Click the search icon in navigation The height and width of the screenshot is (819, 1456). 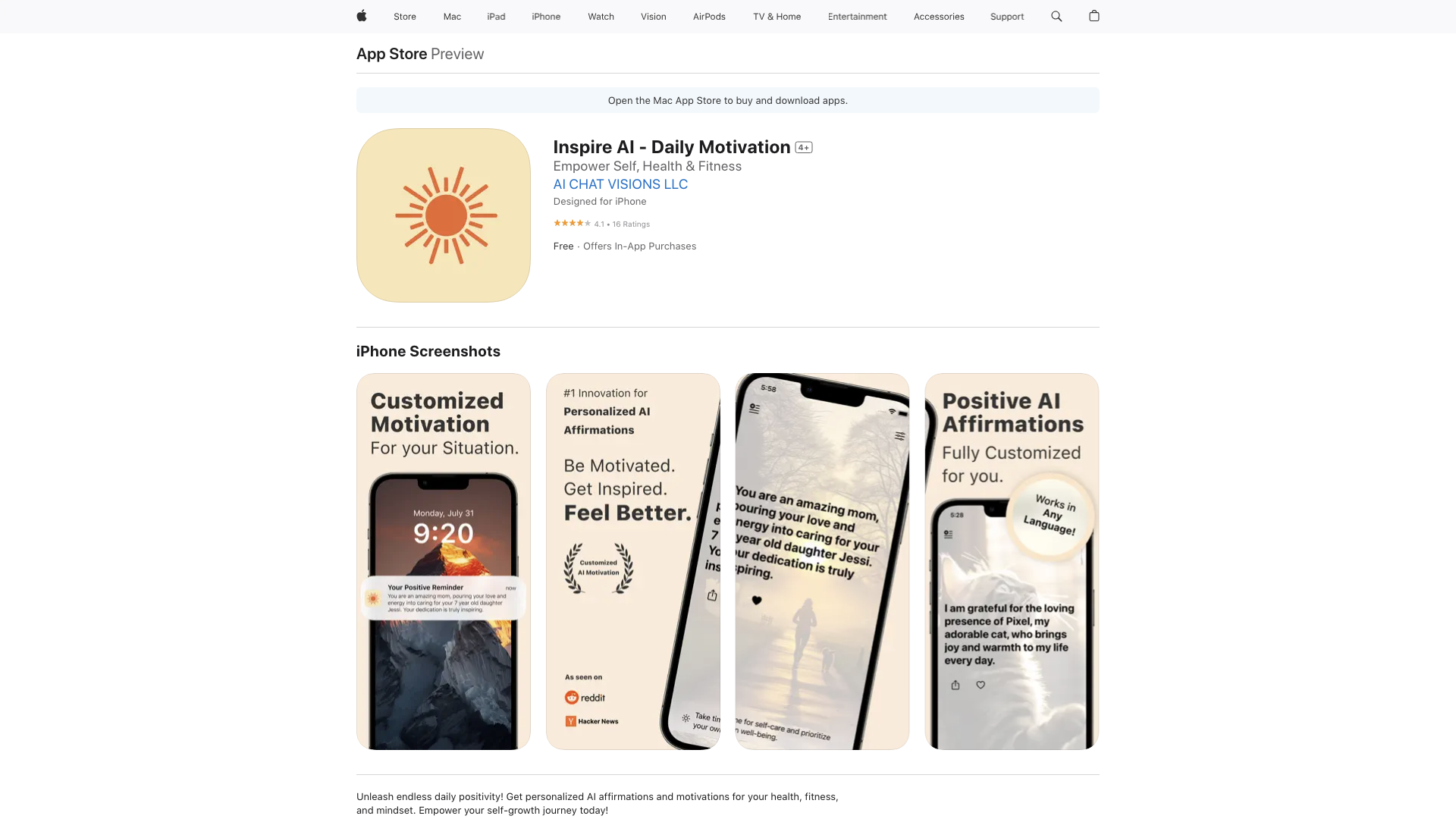click(x=1056, y=16)
